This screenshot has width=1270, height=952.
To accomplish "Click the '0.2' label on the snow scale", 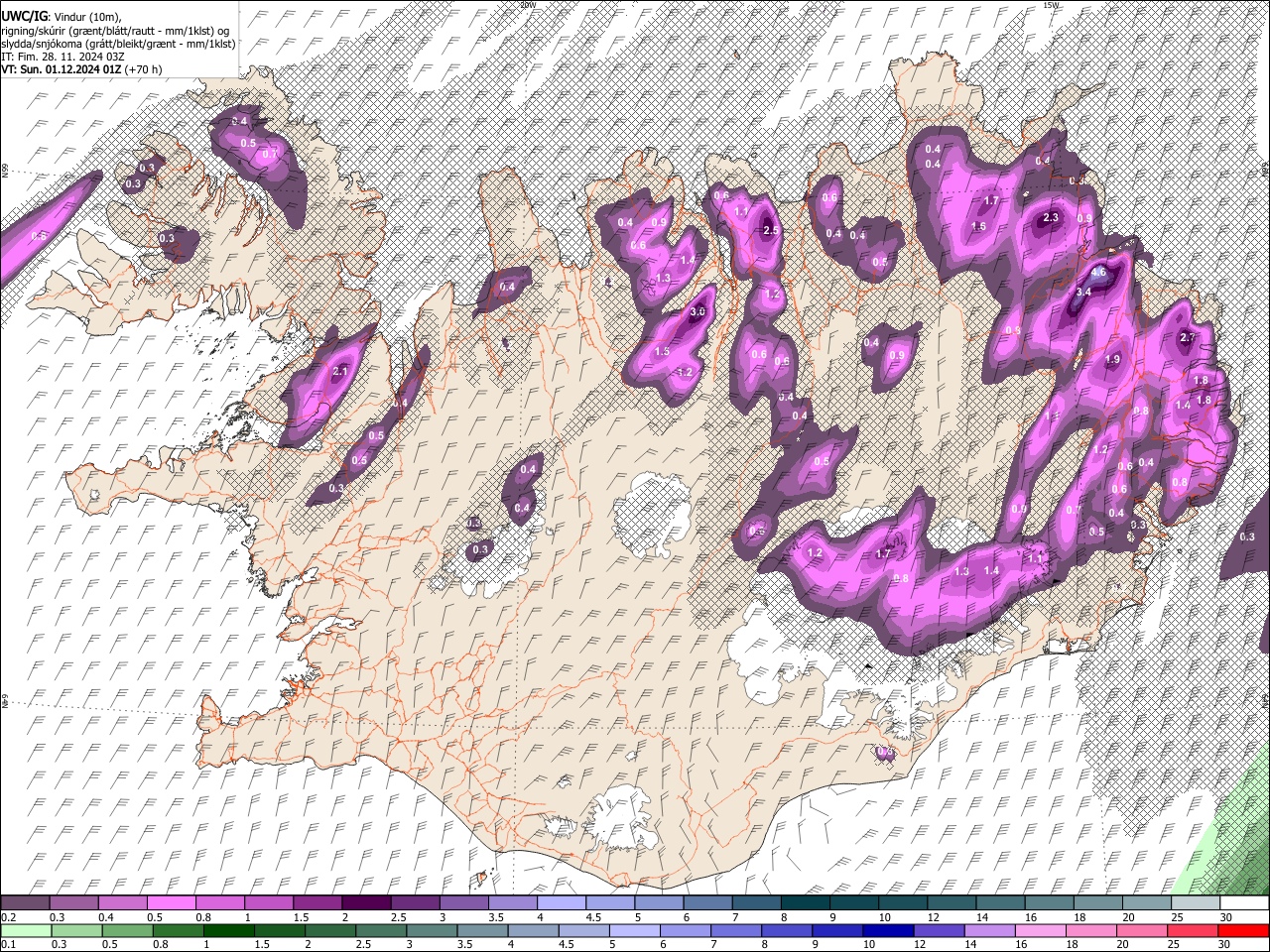I will pyautogui.click(x=8, y=917).
